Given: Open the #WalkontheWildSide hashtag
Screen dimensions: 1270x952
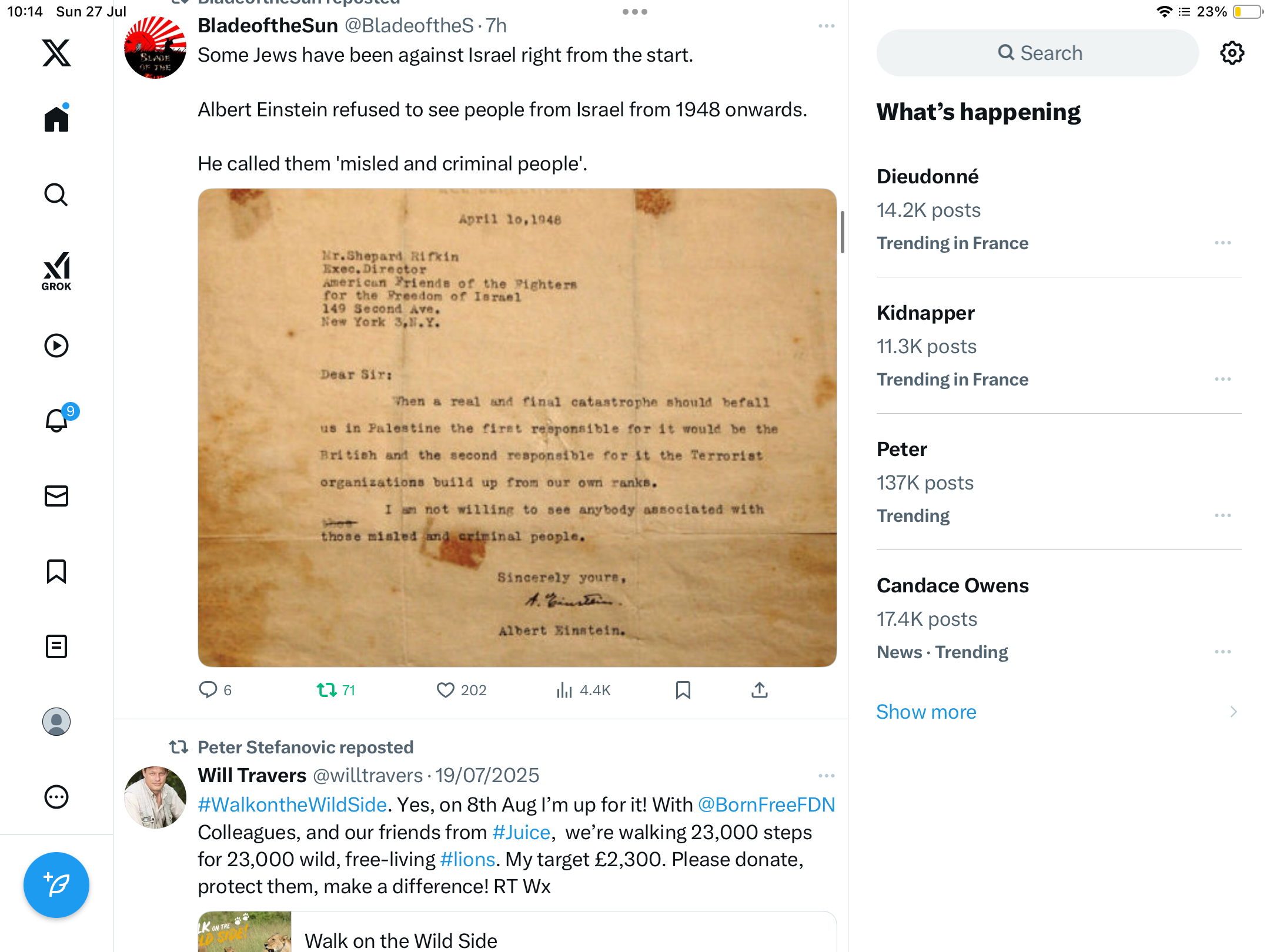Looking at the screenshot, I should [292, 804].
